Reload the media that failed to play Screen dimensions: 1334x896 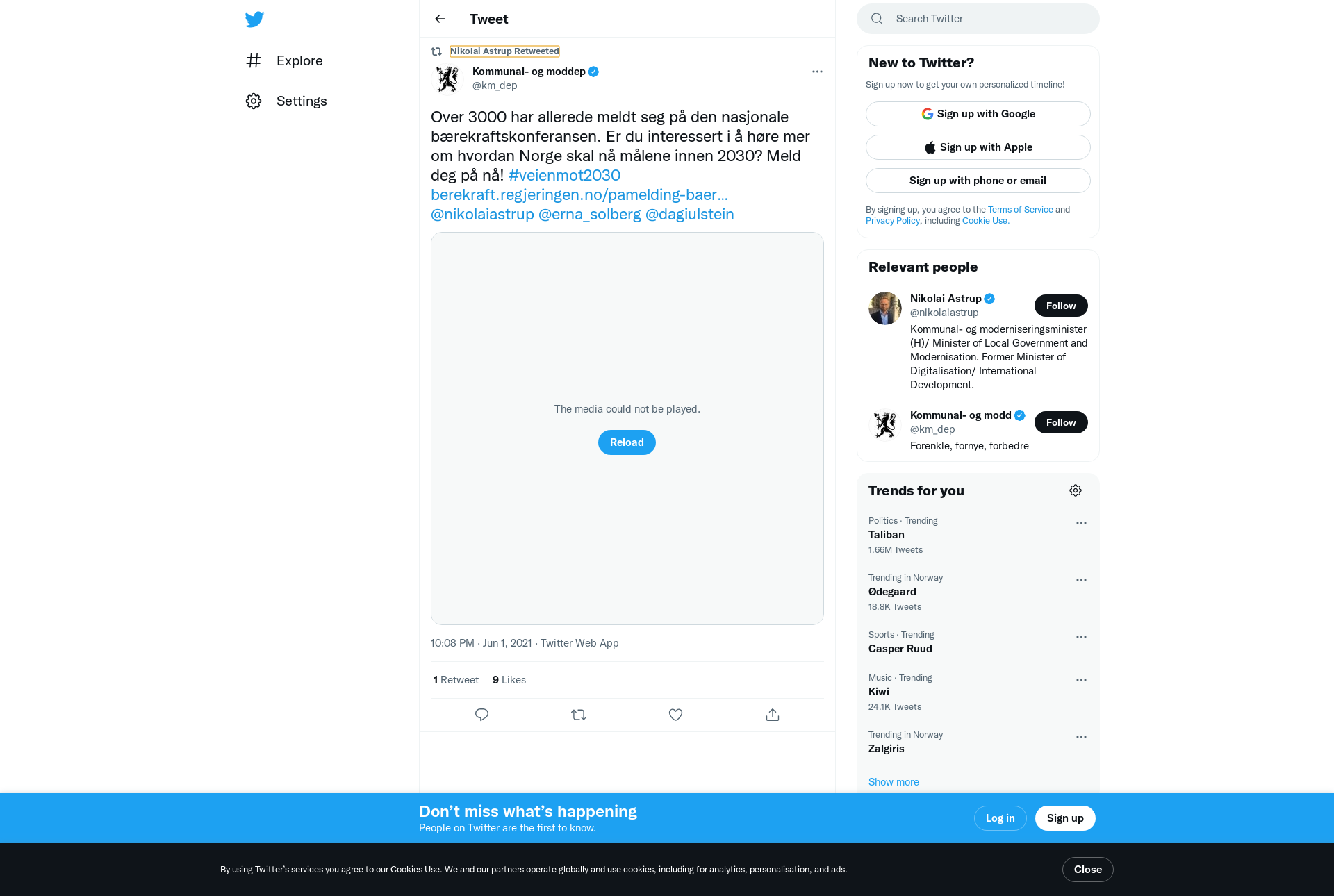pos(627,442)
